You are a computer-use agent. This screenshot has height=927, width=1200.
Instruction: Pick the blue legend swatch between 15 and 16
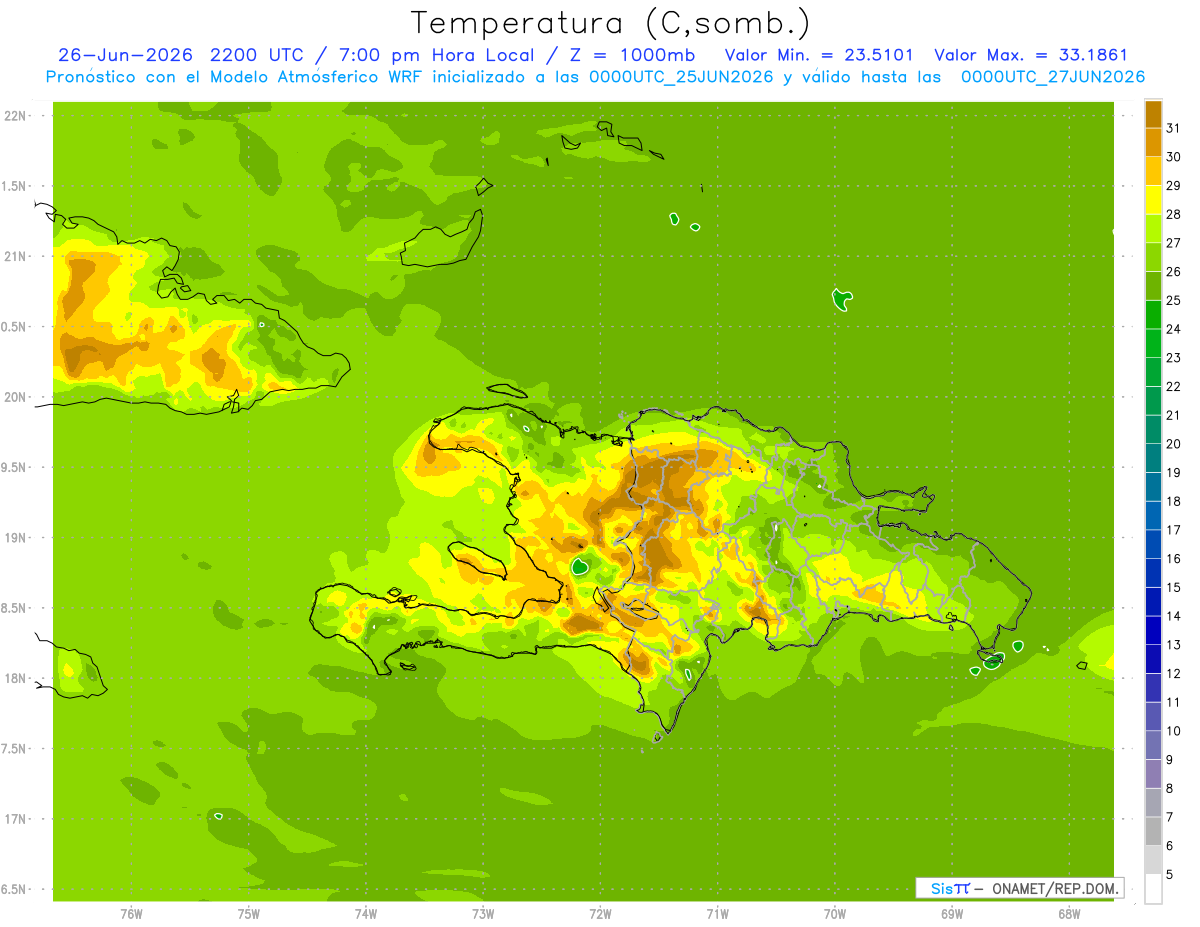[1153, 573]
